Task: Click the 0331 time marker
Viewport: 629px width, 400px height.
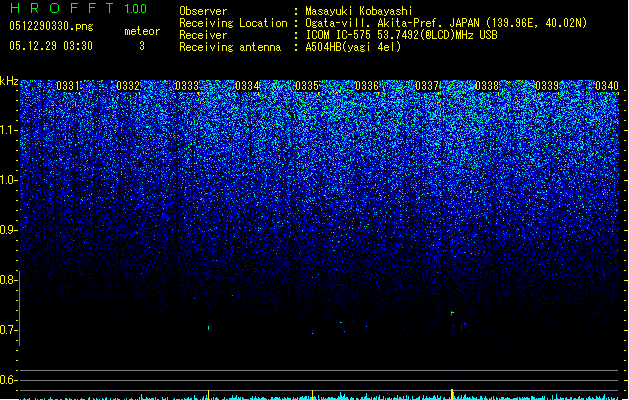Action: [68, 86]
